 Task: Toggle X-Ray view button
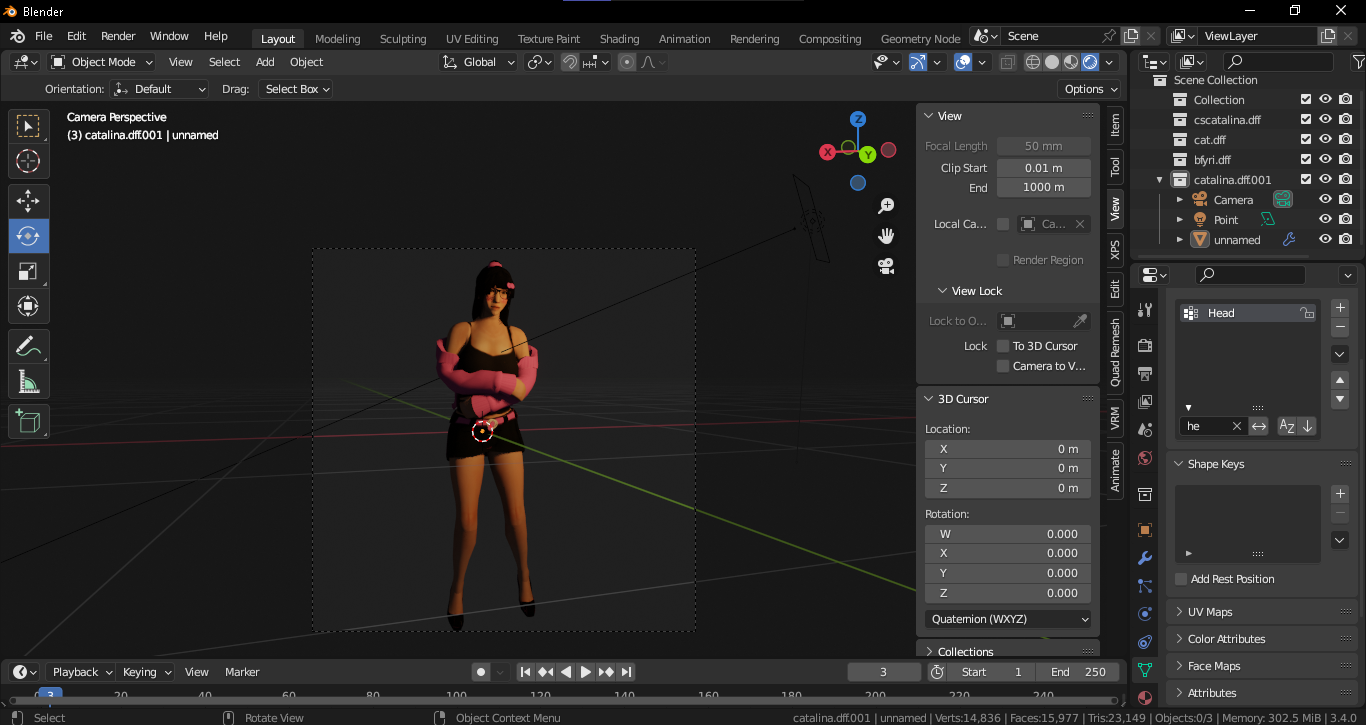point(1007,62)
